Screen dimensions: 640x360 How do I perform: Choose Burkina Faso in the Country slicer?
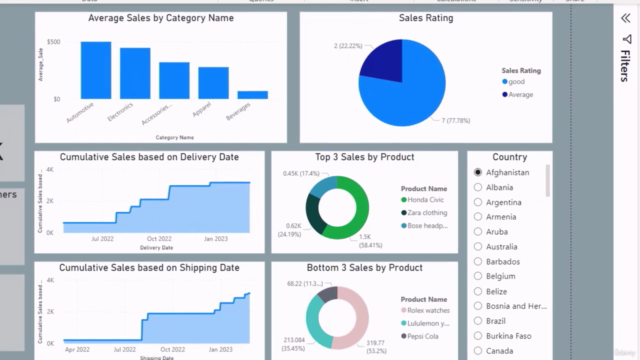click(502, 336)
